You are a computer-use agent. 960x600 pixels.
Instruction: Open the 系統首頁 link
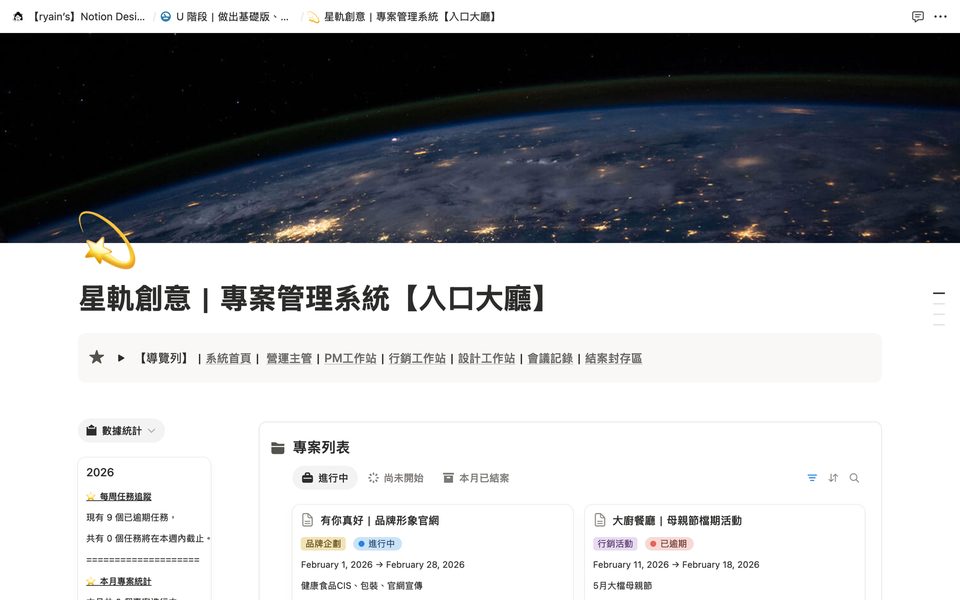coord(228,358)
